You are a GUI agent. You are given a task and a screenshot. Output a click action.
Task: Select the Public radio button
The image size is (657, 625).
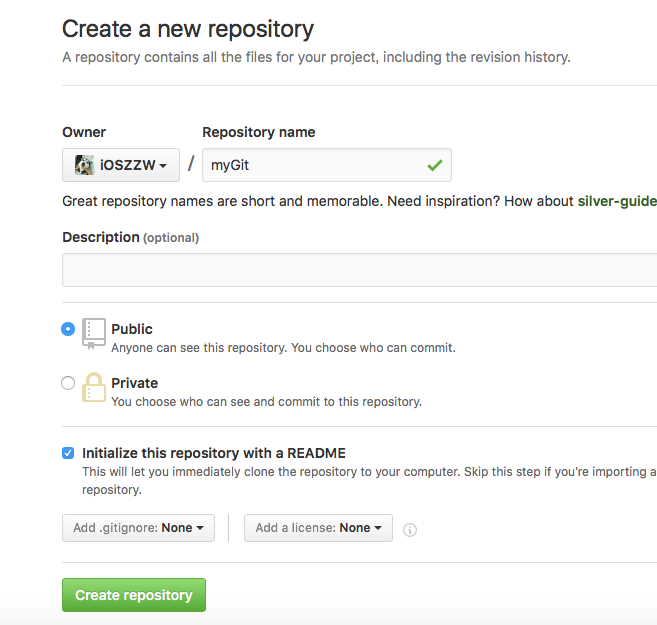click(68, 329)
